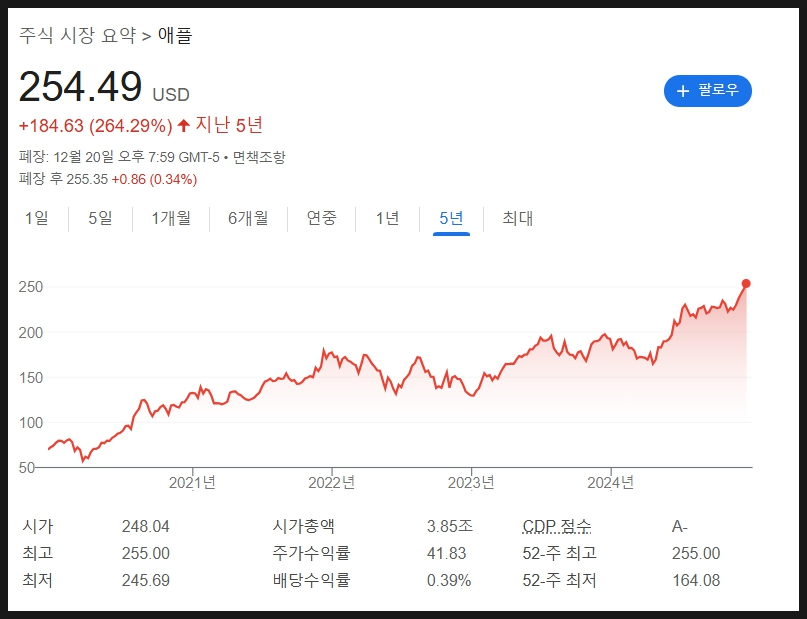This screenshot has height=619, width=807.
Task: Click the 팔로우 follow button
Action: point(708,91)
